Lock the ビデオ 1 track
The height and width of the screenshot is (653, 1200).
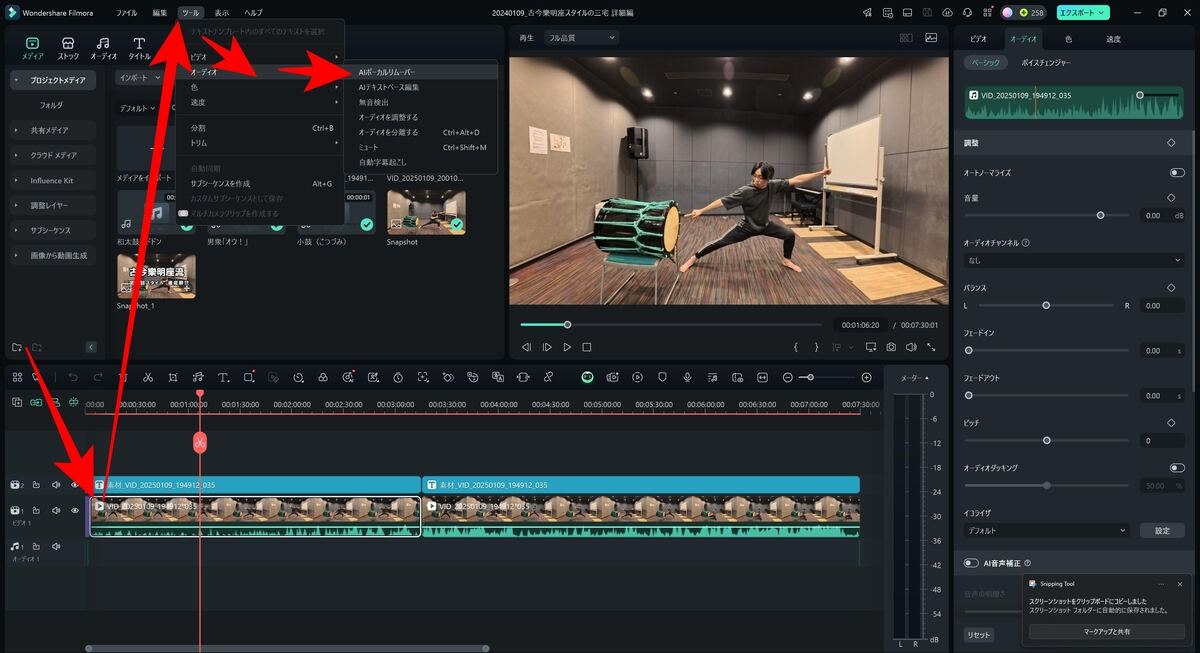(x=36, y=511)
